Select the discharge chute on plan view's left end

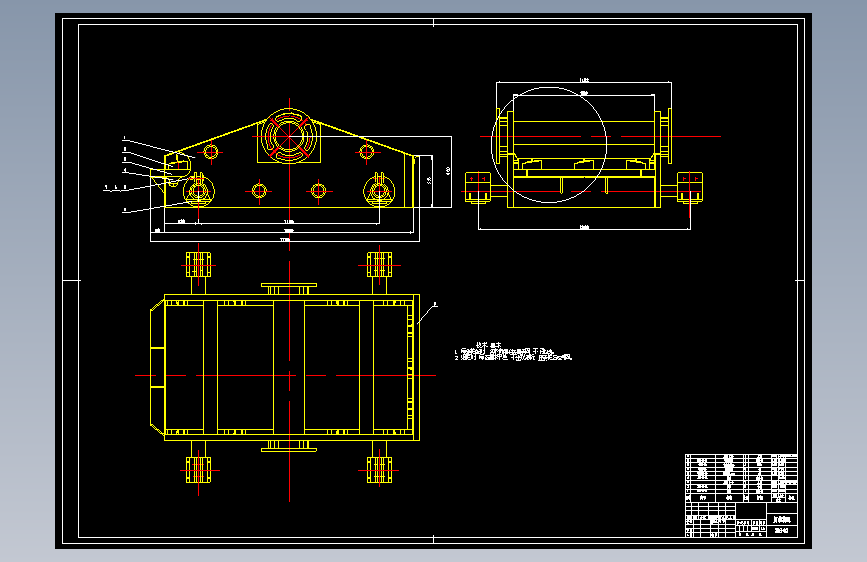158,367
